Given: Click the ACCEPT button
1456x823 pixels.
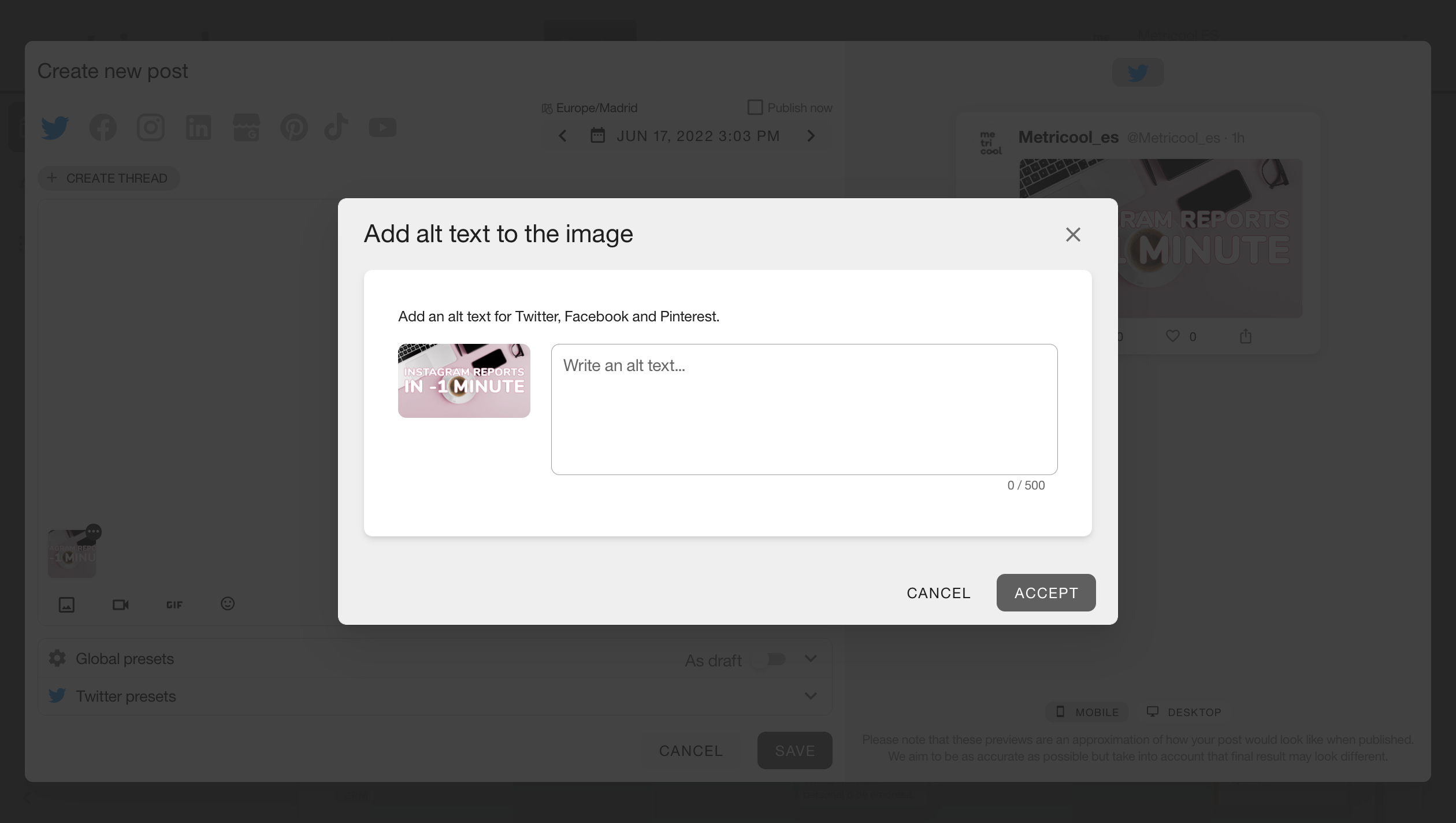Looking at the screenshot, I should point(1046,592).
